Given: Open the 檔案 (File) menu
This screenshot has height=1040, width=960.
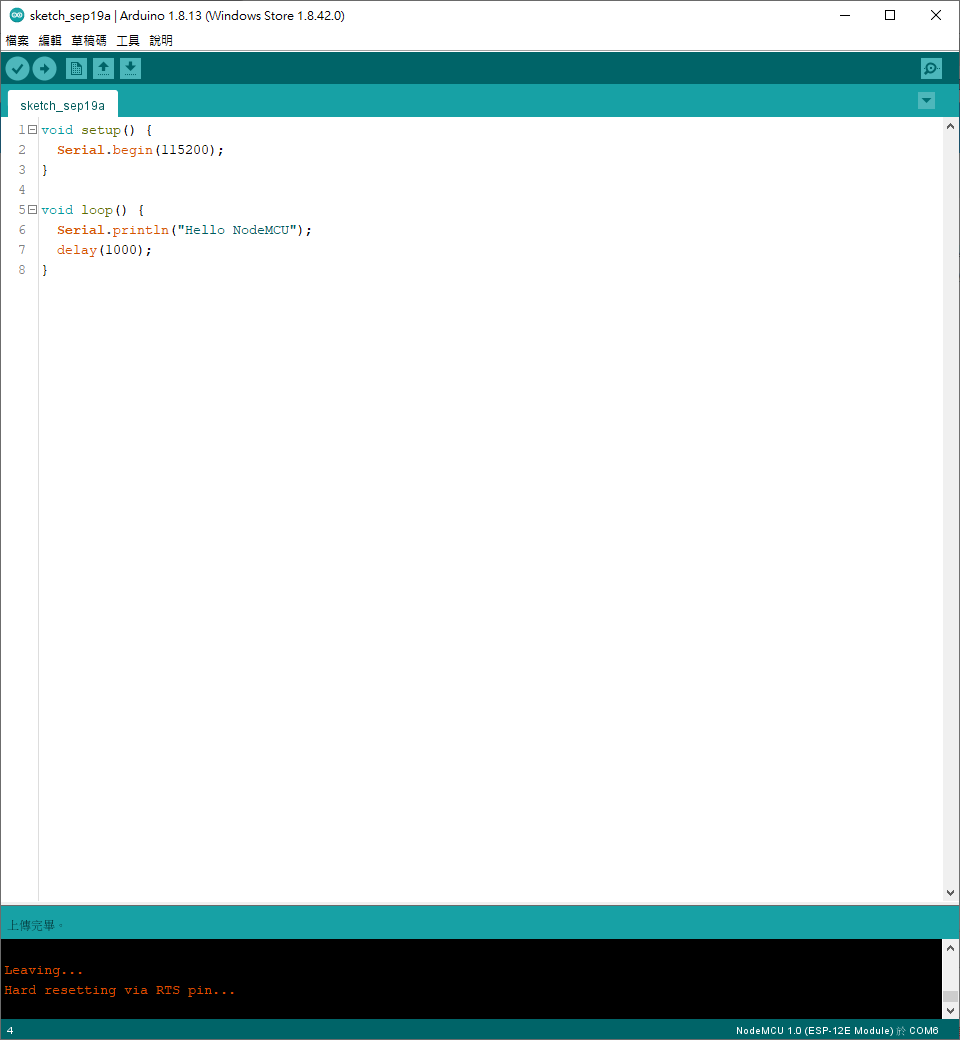Looking at the screenshot, I should (17, 40).
